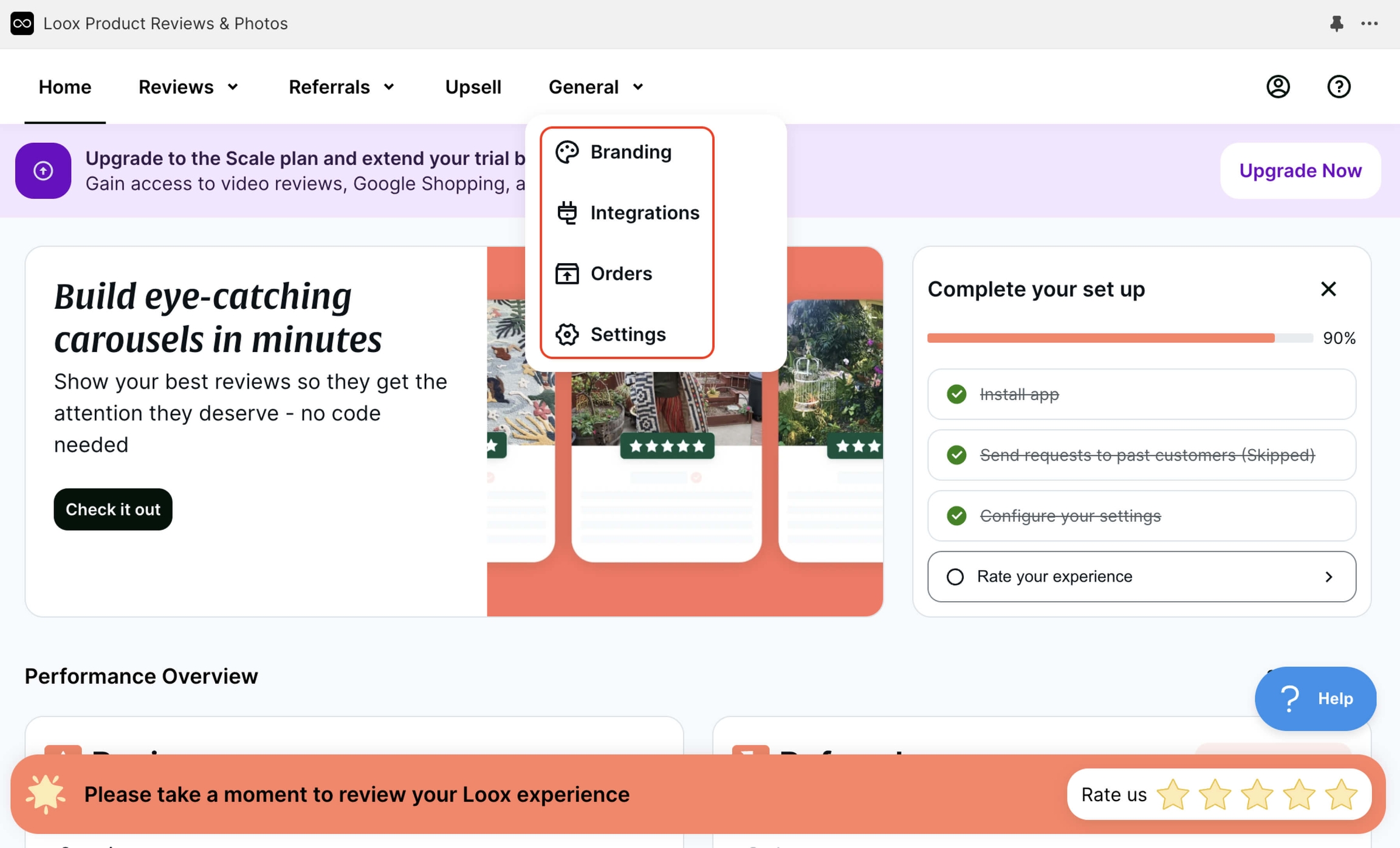Click the Upgrade Now button
1400x848 pixels.
click(1300, 171)
